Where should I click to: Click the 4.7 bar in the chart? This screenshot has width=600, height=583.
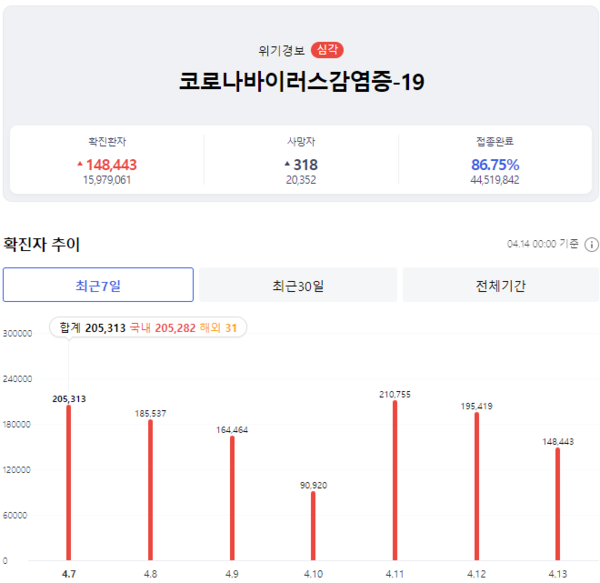click(68, 483)
